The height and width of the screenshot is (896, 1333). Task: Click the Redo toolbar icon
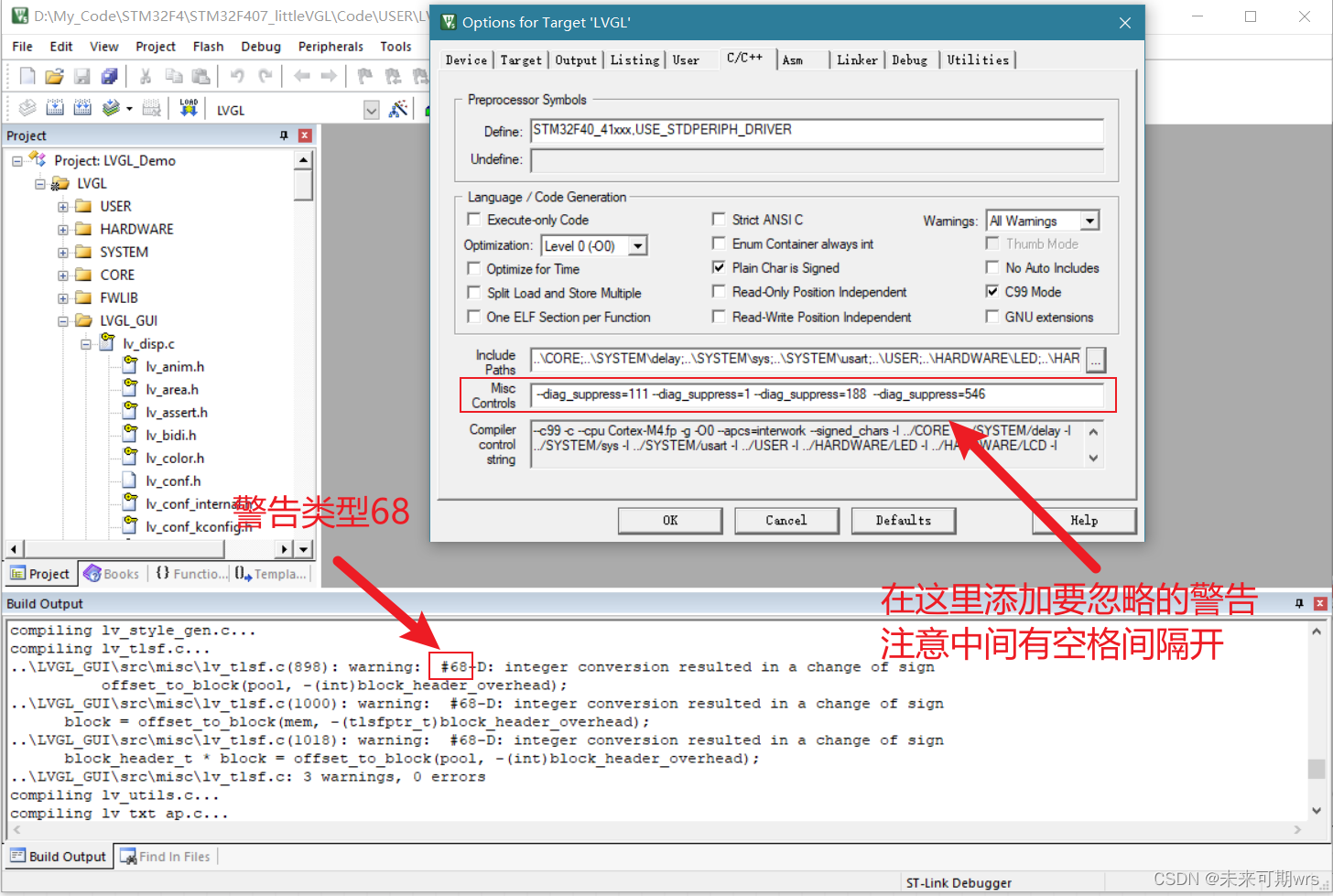pyautogui.click(x=265, y=76)
